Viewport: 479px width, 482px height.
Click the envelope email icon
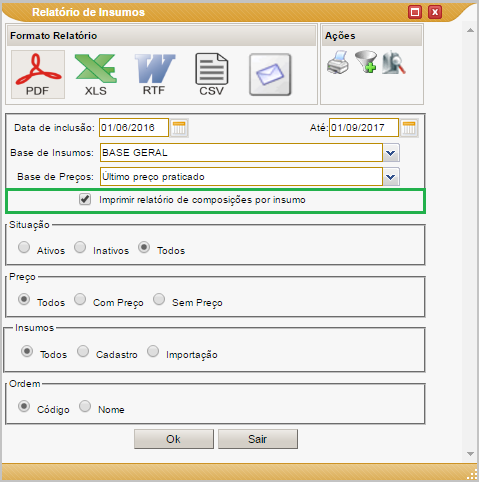click(270, 75)
